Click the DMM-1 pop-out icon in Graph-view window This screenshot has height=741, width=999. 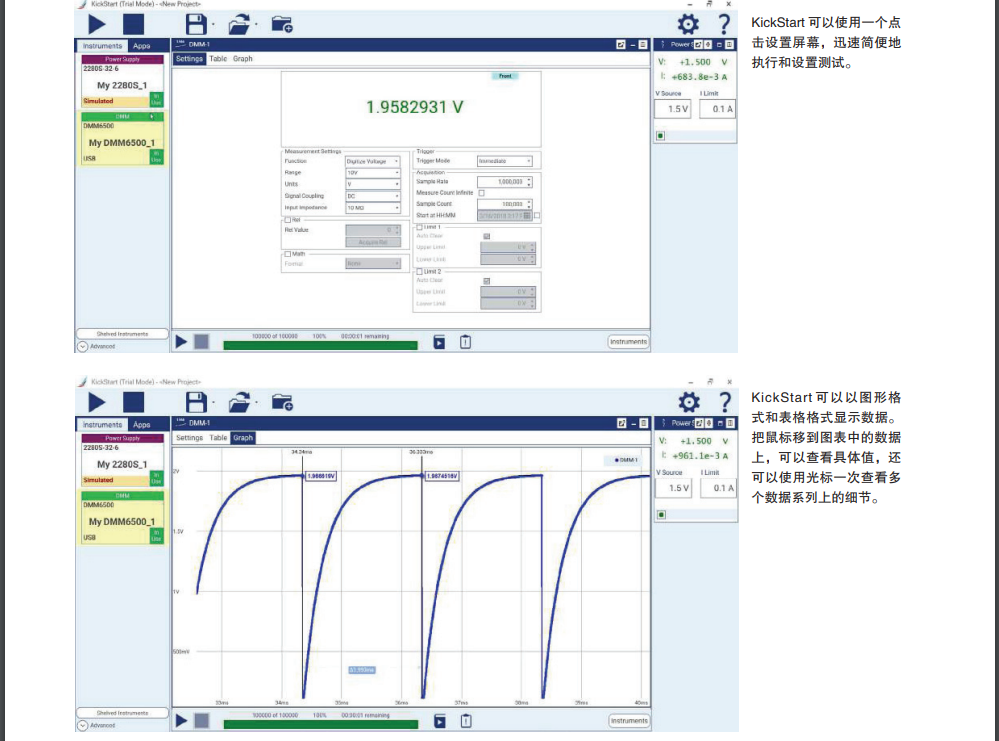621,423
